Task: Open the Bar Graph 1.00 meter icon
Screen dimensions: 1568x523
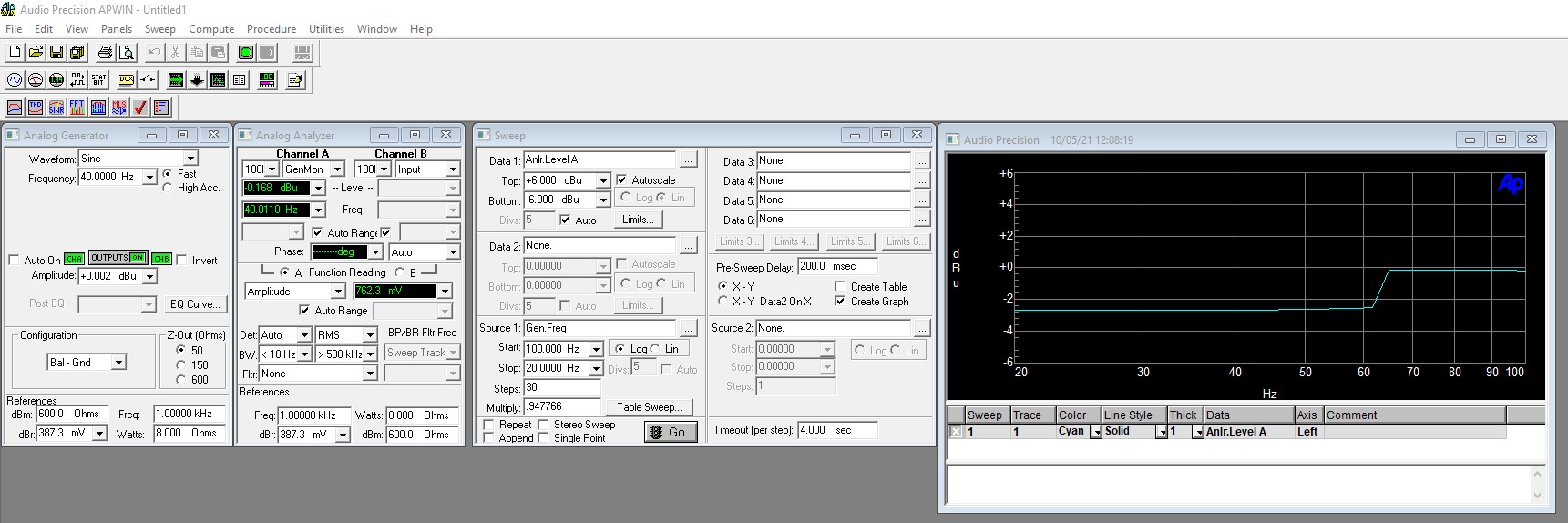Action: 267,80
